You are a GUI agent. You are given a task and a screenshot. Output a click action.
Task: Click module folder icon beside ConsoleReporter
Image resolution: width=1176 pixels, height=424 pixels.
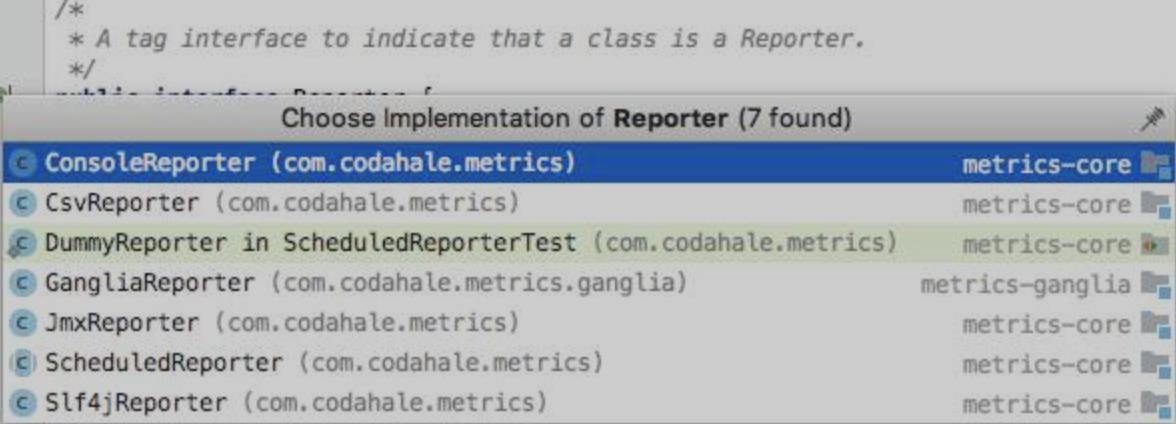(x=1155, y=163)
